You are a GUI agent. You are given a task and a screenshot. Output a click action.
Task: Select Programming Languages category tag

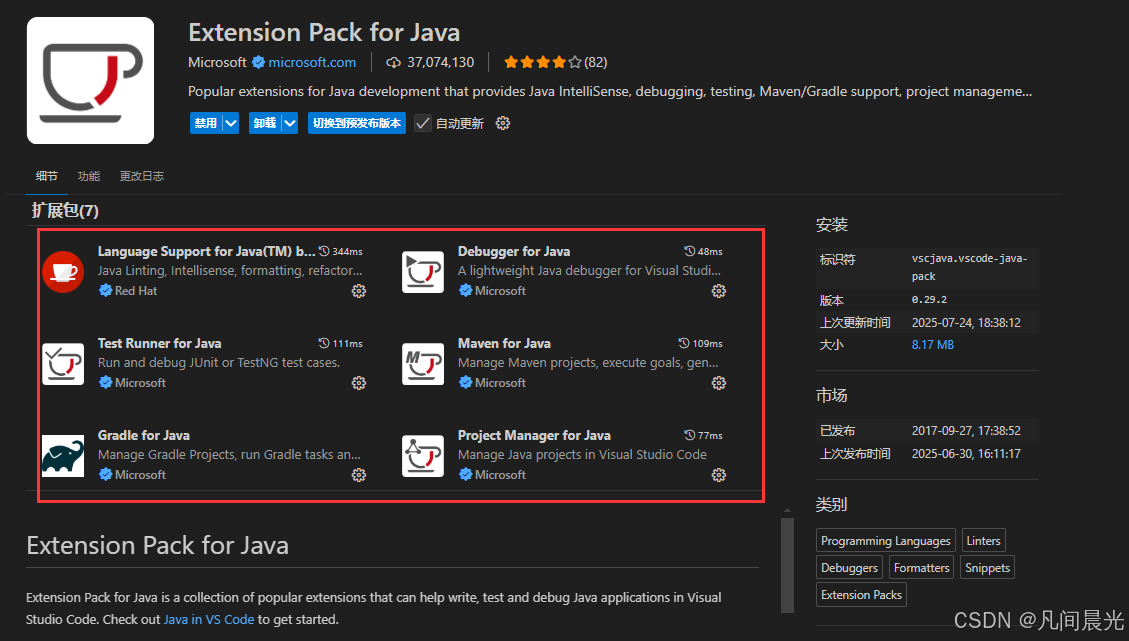(886, 541)
